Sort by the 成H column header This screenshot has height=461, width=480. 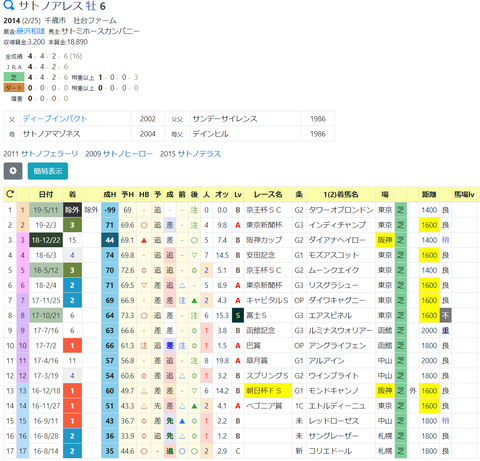pyautogui.click(x=110, y=194)
